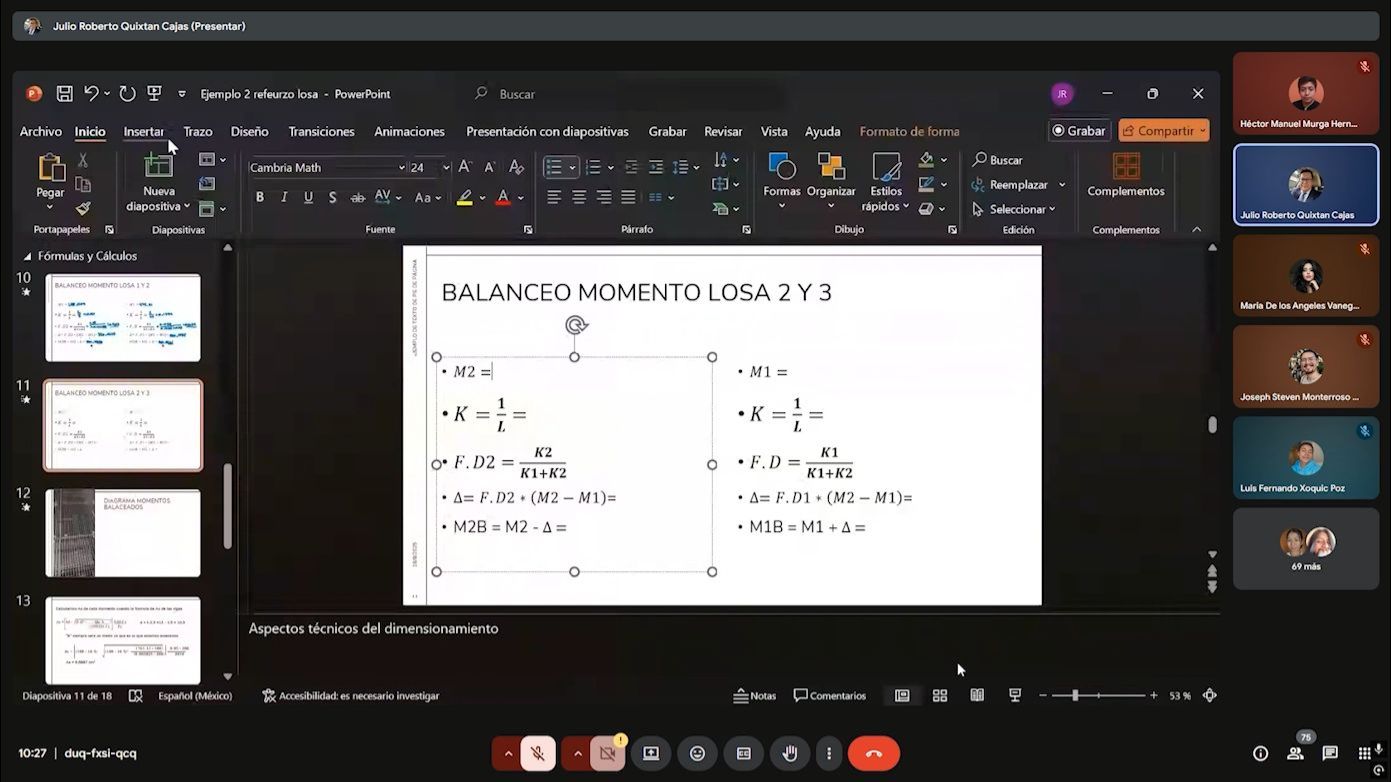Image resolution: width=1391 pixels, height=782 pixels.
Task: Toggle bold text formatting
Action: pyautogui.click(x=260, y=198)
